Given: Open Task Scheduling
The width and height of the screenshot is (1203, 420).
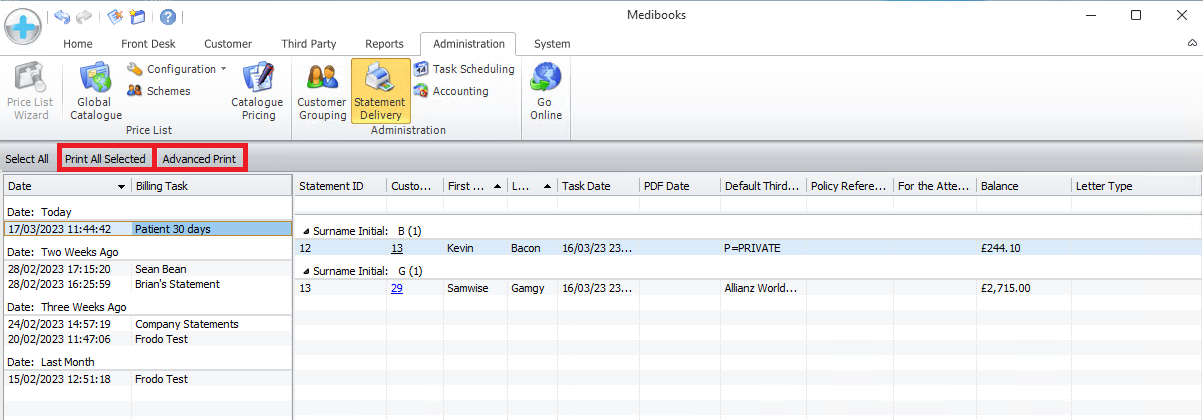Looking at the screenshot, I should (464, 69).
